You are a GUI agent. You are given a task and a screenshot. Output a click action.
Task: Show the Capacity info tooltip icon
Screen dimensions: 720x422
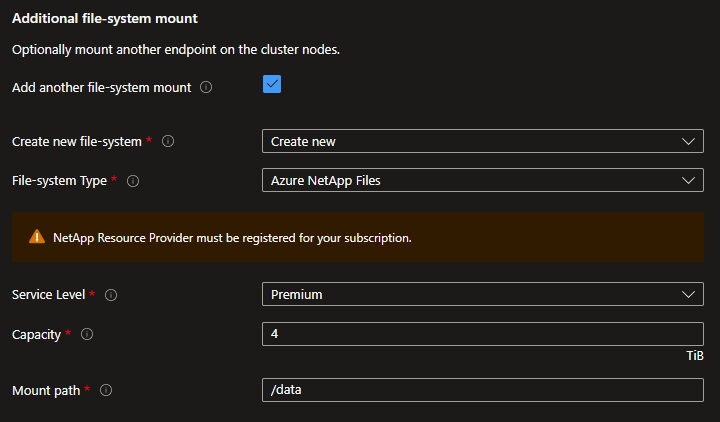(x=87, y=334)
